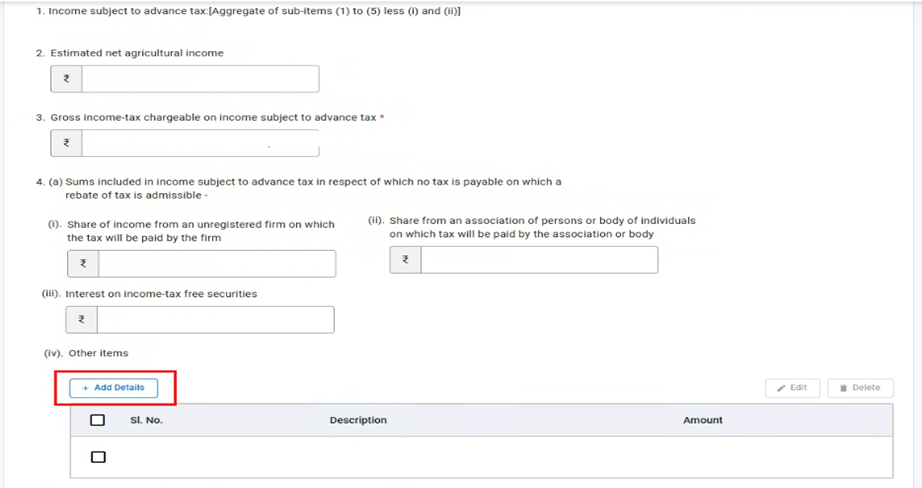Click the Amount column header

coord(702,420)
